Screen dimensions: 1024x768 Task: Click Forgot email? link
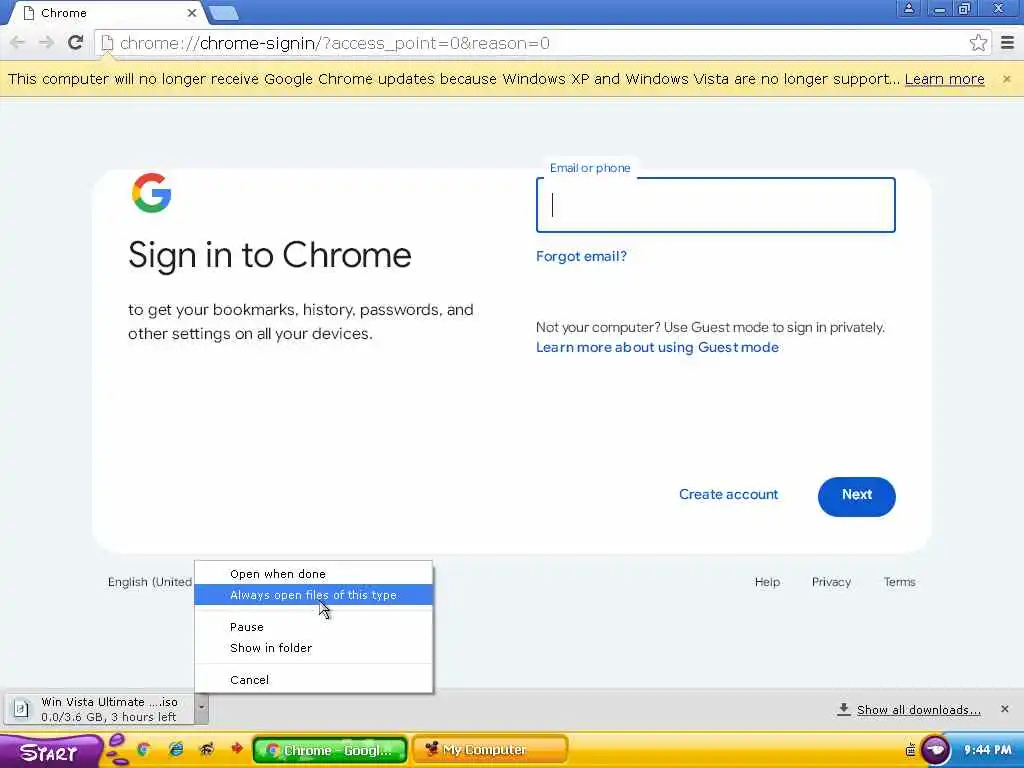[x=581, y=256]
